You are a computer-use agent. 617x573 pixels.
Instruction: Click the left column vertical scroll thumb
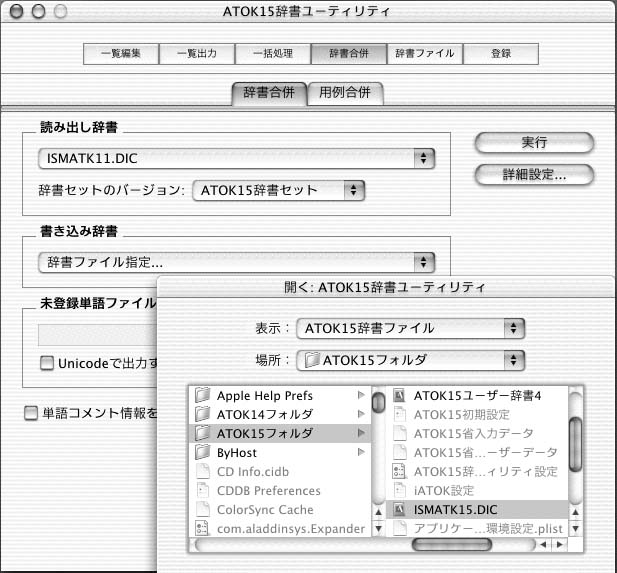pyautogui.click(x=379, y=402)
